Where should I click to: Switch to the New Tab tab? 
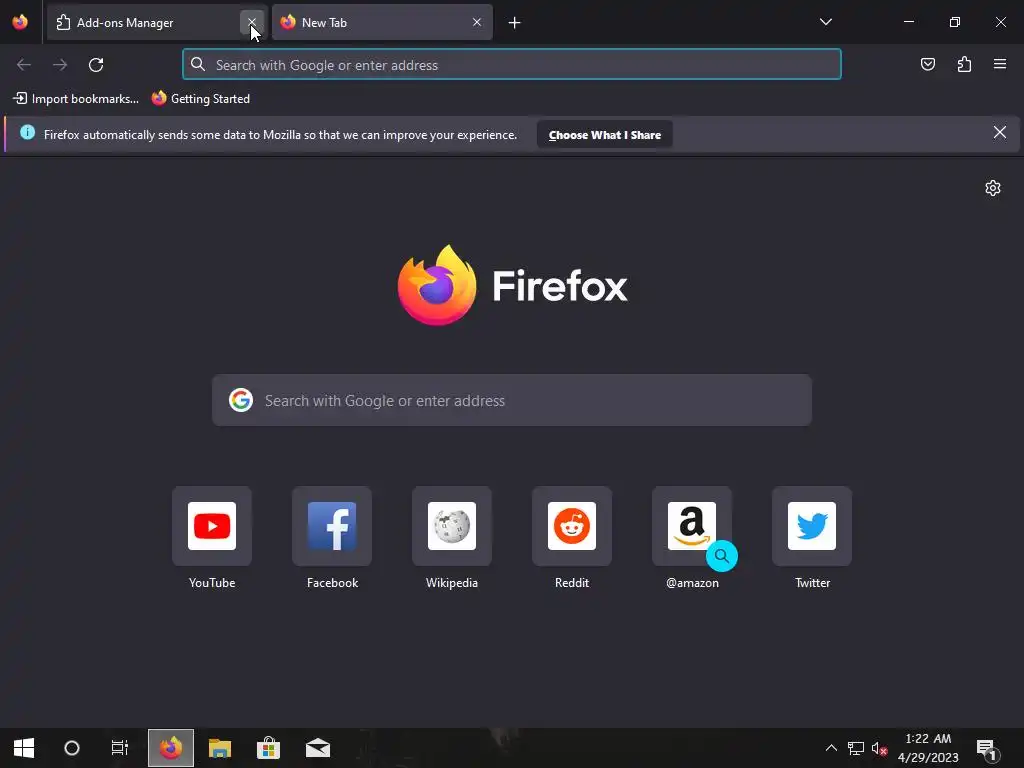382,22
